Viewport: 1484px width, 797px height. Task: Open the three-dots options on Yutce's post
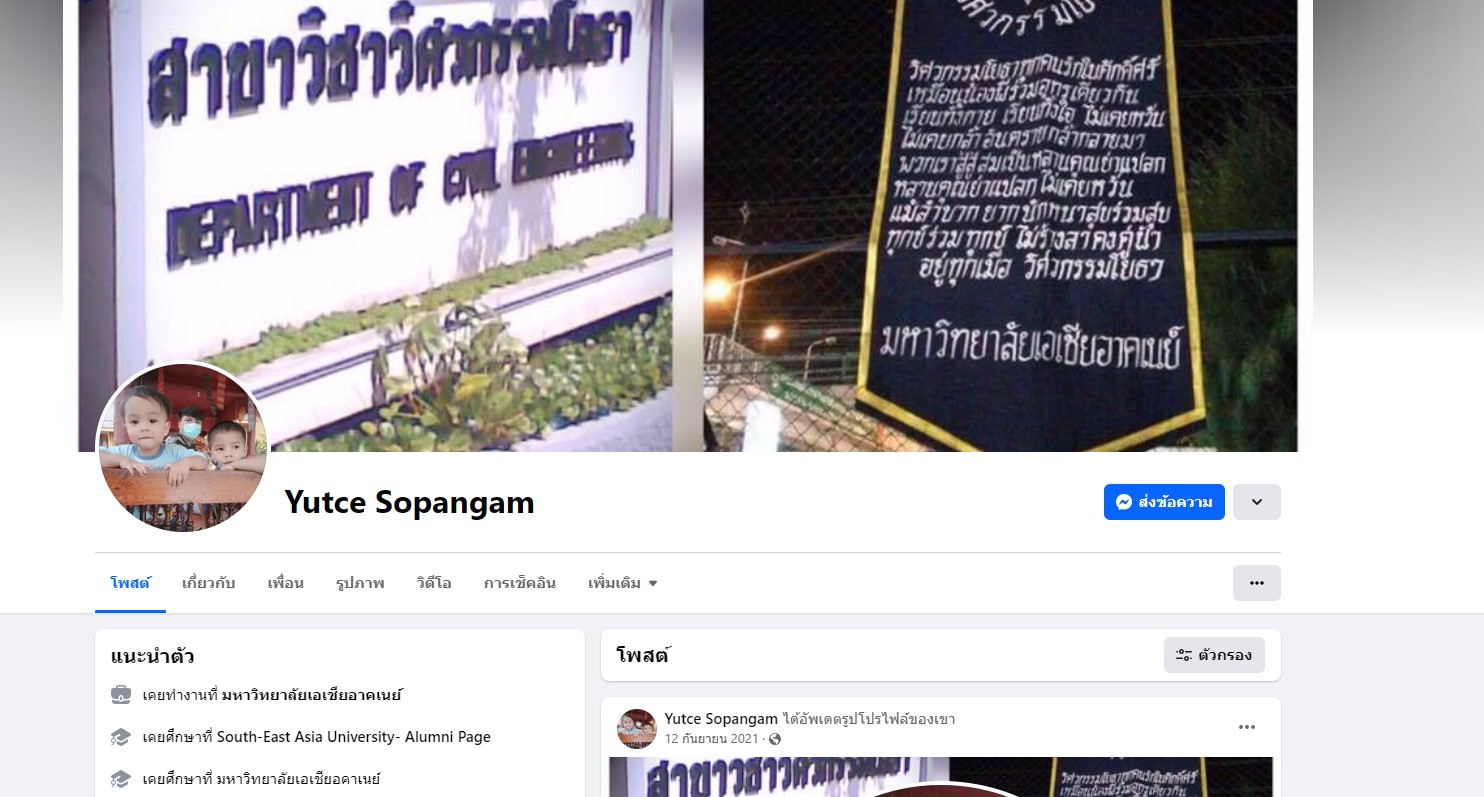pyautogui.click(x=1247, y=727)
